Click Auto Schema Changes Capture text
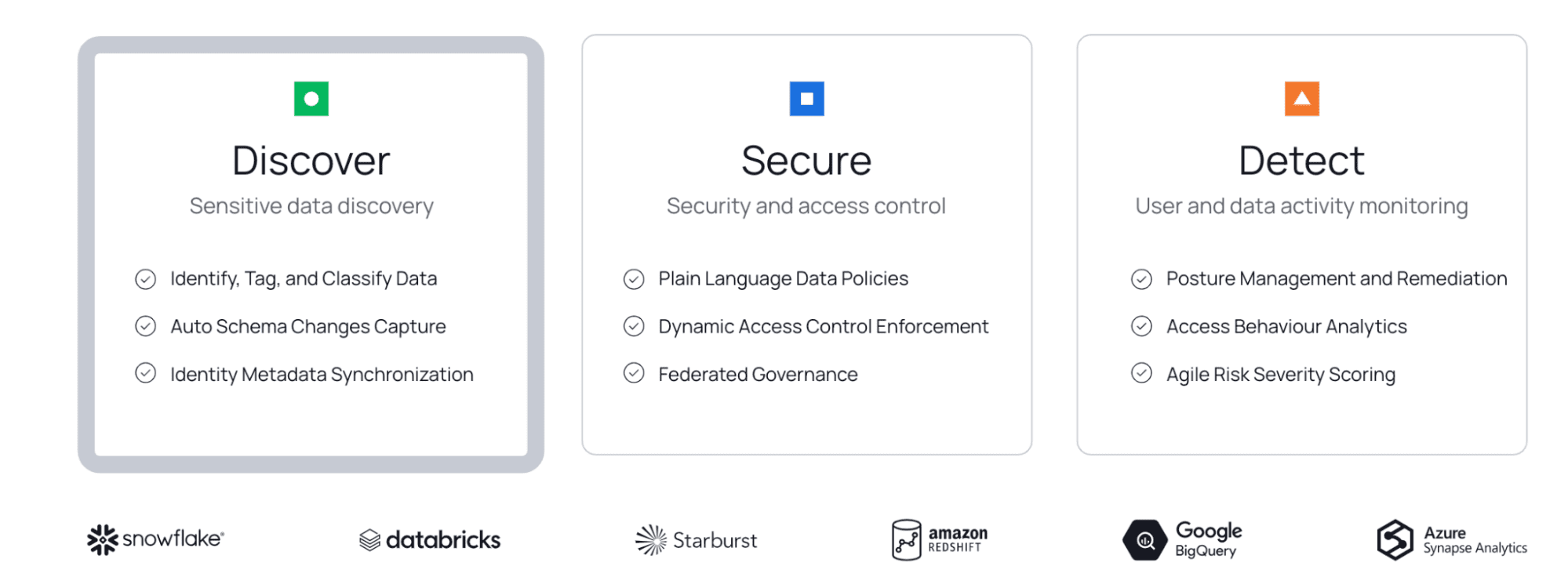The height and width of the screenshot is (577, 1568). coord(308,327)
